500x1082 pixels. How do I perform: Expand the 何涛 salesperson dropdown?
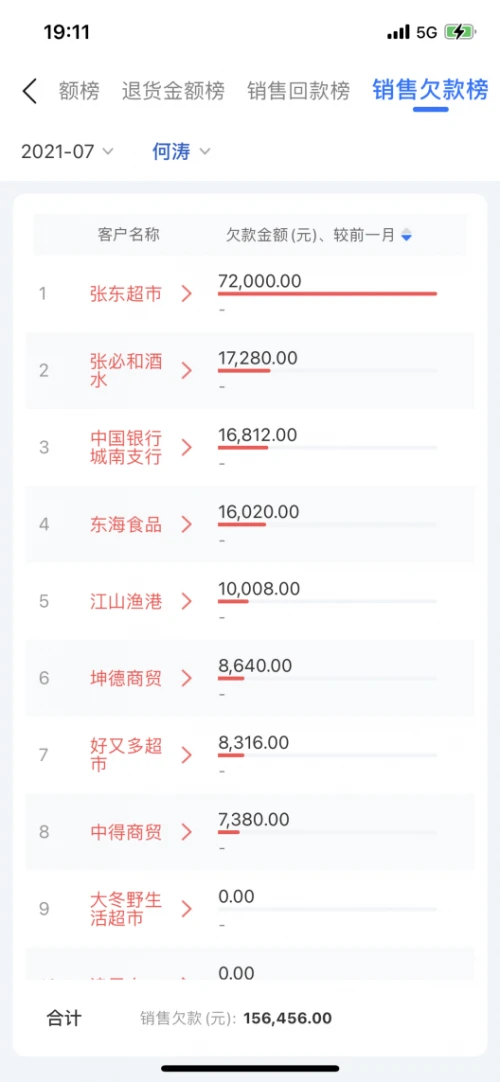181,152
